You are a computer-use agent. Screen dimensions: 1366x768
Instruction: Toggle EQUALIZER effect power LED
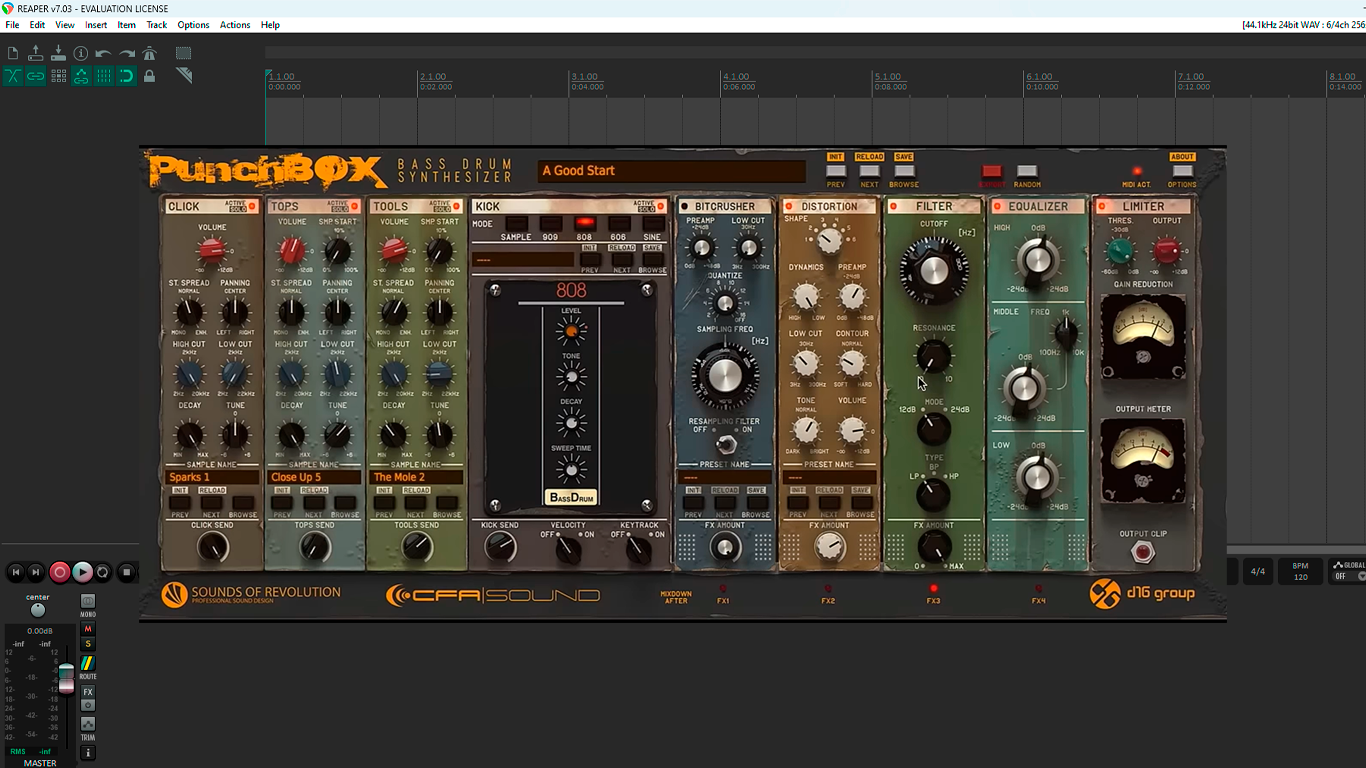(x=997, y=207)
